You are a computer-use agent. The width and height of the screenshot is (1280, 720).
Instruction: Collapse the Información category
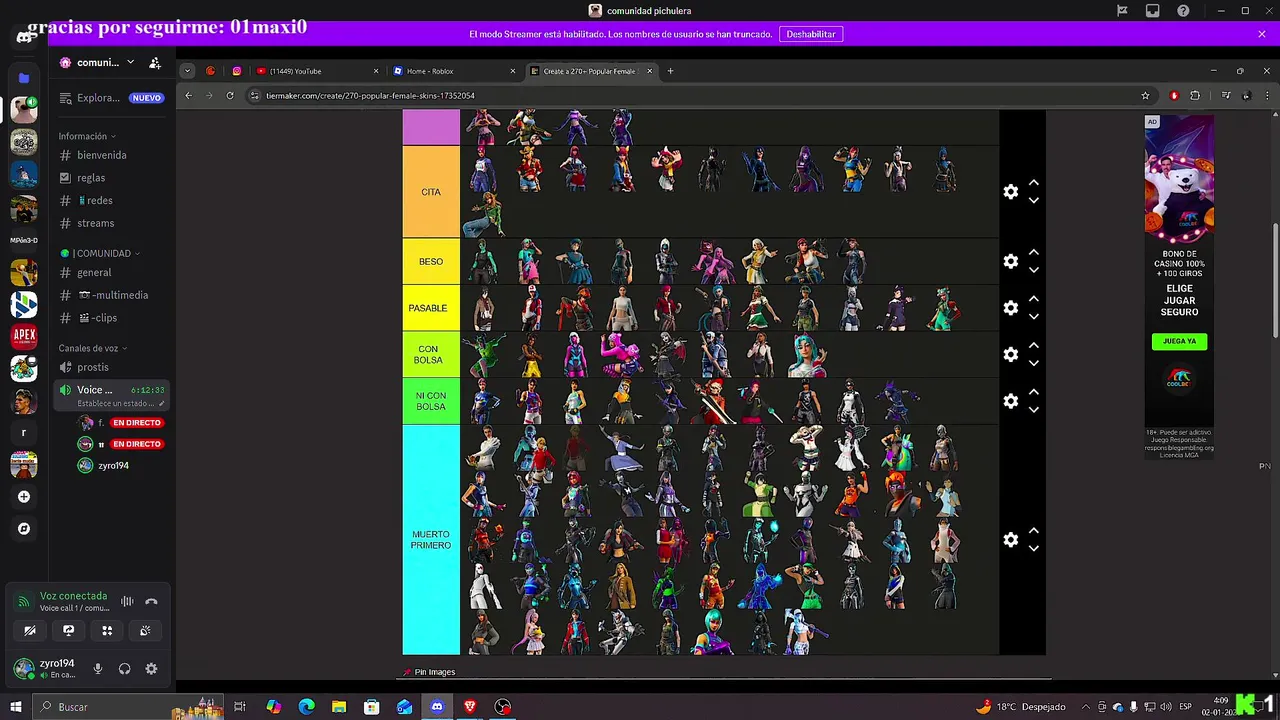(x=86, y=136)
